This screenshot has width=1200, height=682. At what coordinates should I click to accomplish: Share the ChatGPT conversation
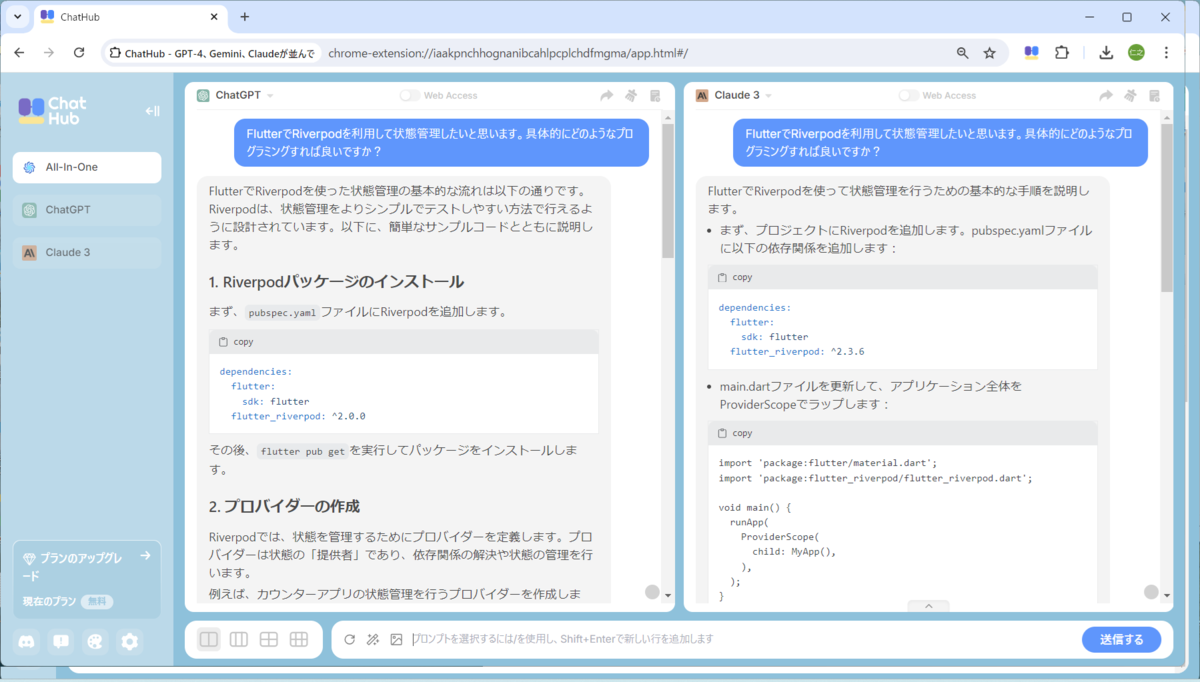pos(606,95)
